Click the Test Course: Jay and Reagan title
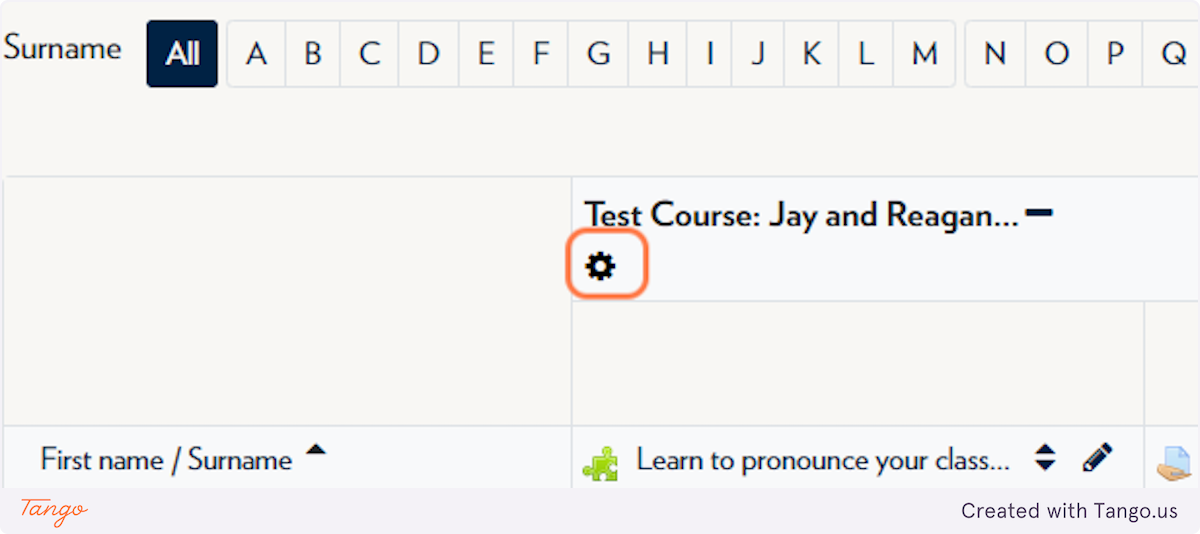This screenshot has height=534, width=1200. [x=802, y=214]
